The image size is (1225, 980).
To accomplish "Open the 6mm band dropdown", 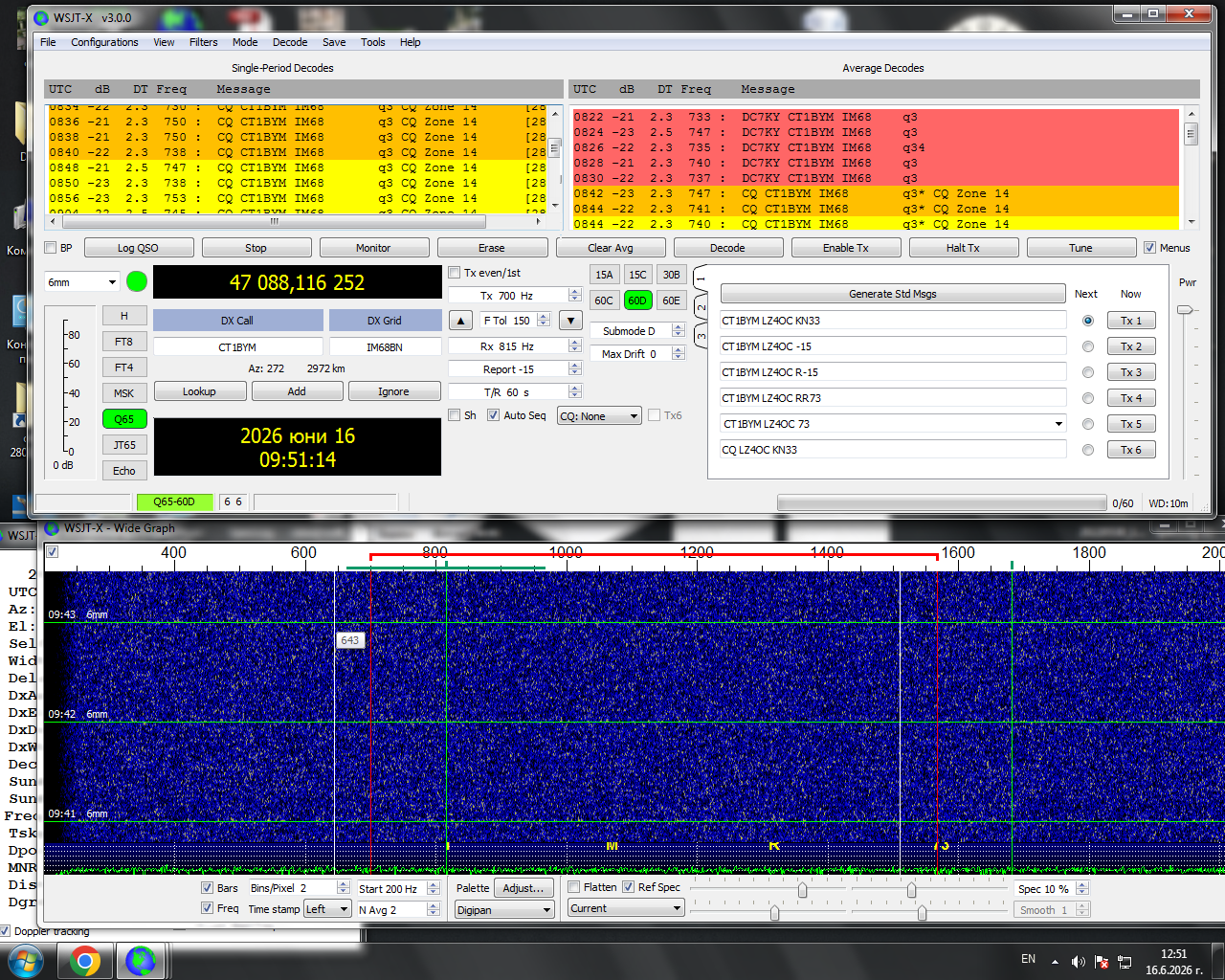I will click(82, 282).
